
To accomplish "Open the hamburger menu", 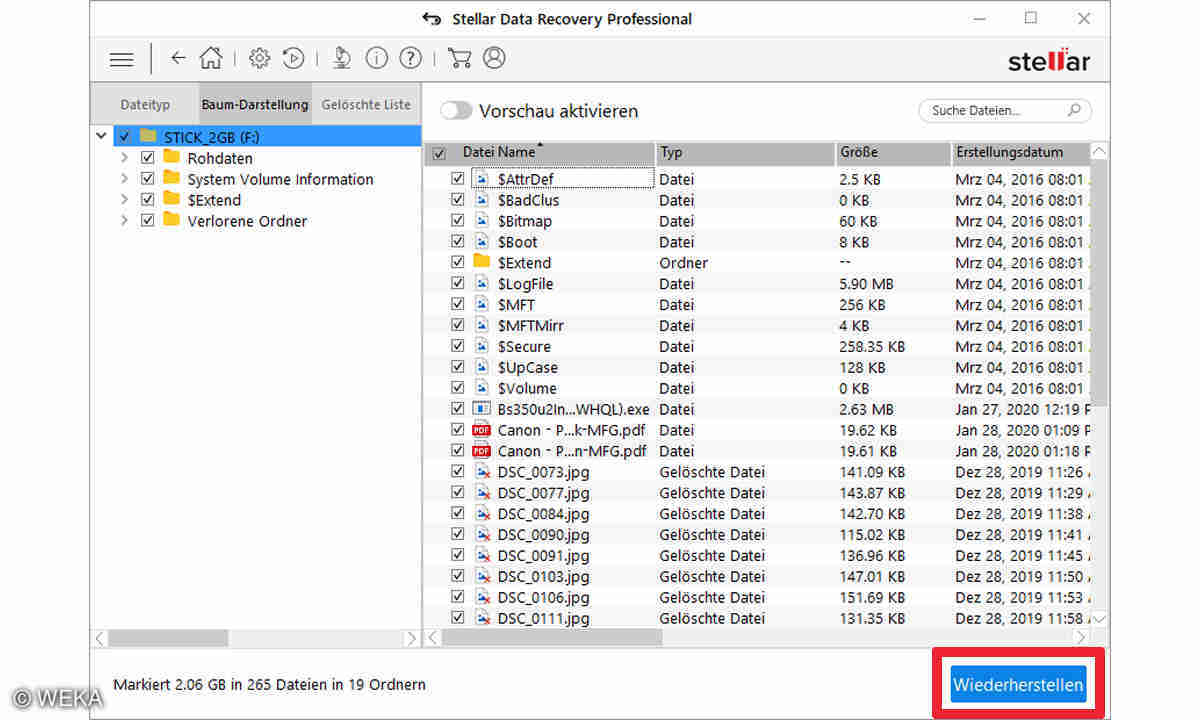I will pos(121,58).
